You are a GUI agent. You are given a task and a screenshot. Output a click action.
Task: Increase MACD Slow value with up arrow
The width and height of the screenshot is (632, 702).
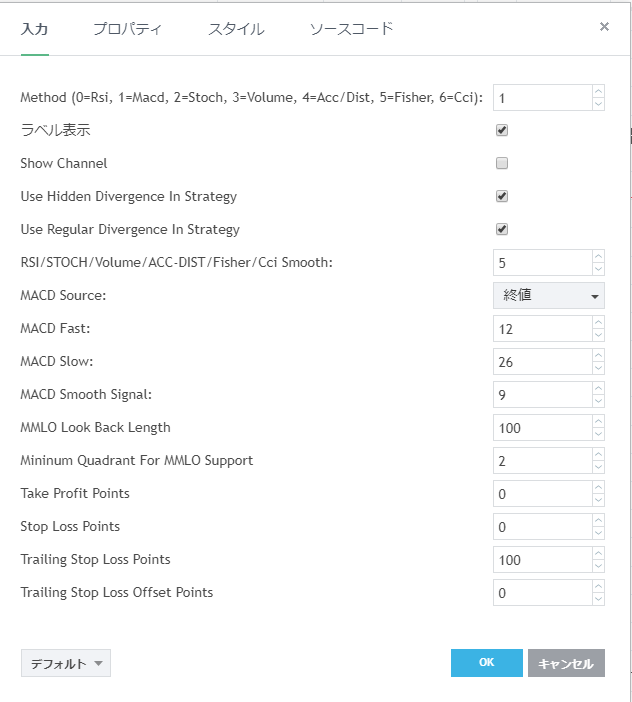coord(598,356)
